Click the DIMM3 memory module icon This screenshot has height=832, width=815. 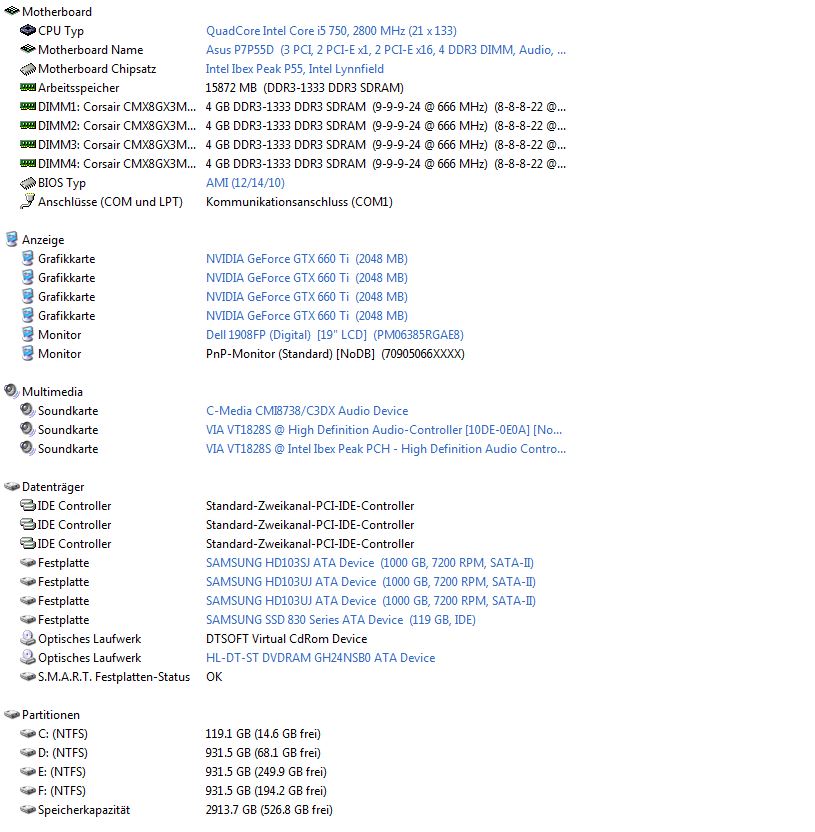tap(28, 144)
